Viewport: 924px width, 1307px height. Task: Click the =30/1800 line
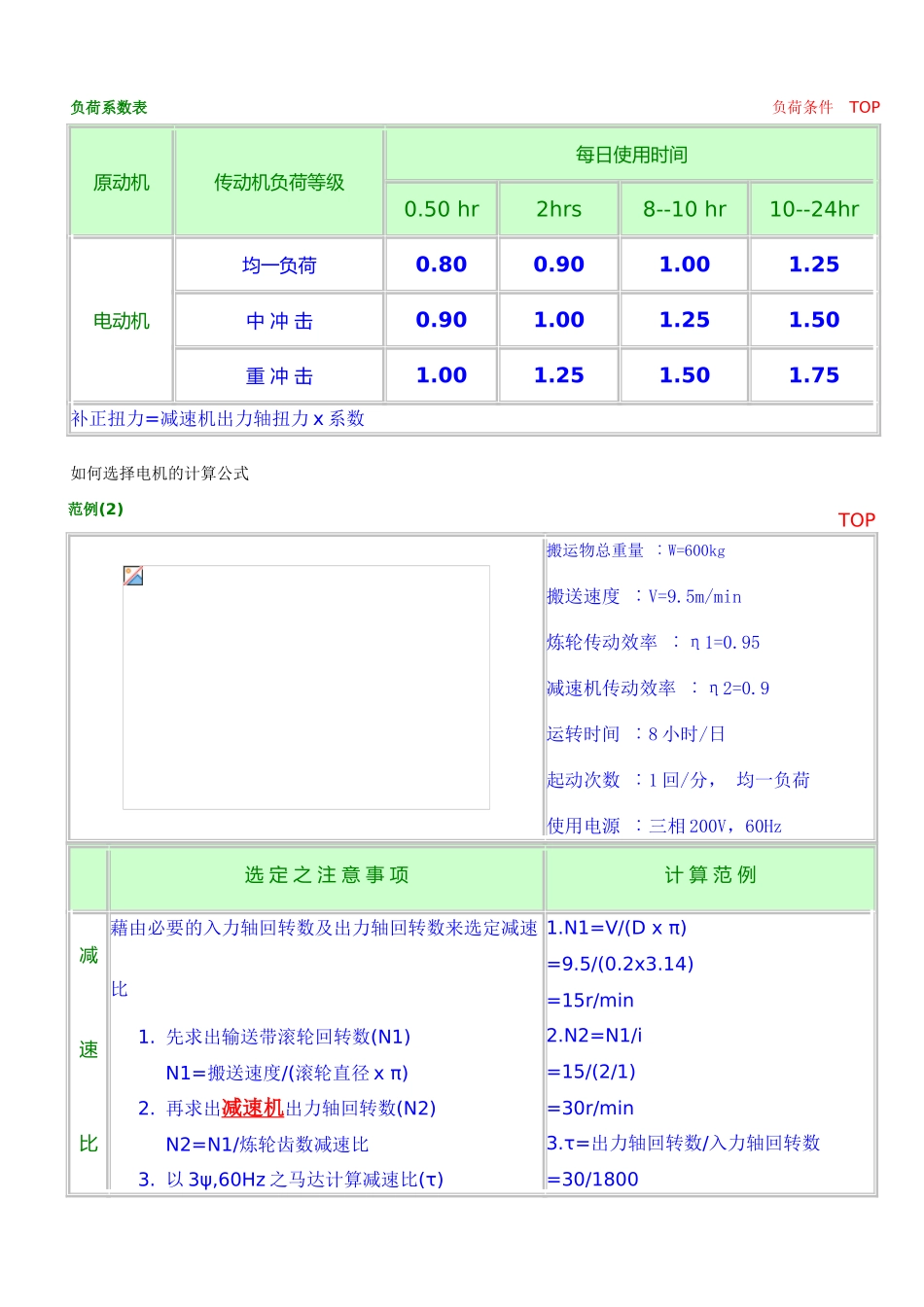pos(592,1179)
